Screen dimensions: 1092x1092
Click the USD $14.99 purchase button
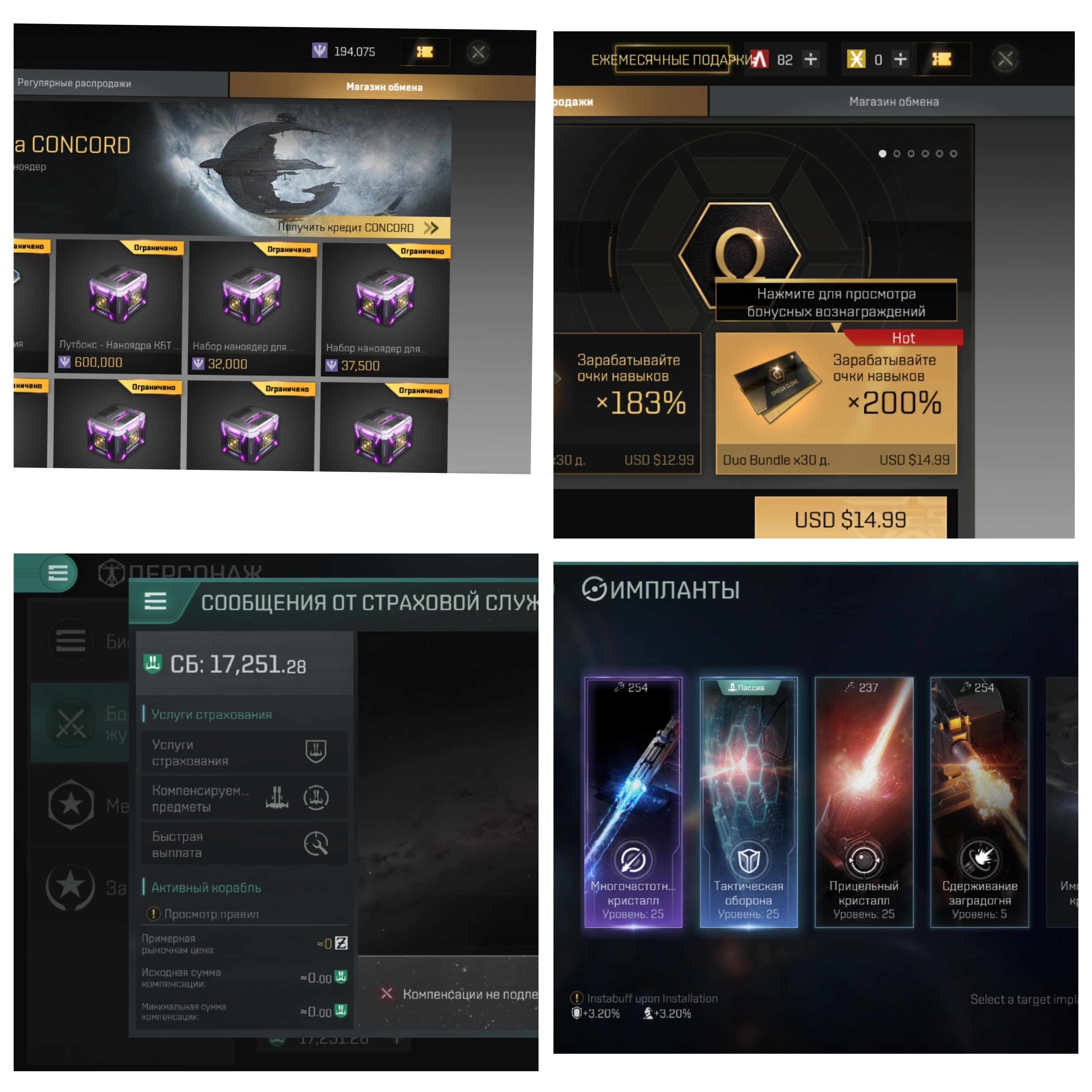coord(850,519)
